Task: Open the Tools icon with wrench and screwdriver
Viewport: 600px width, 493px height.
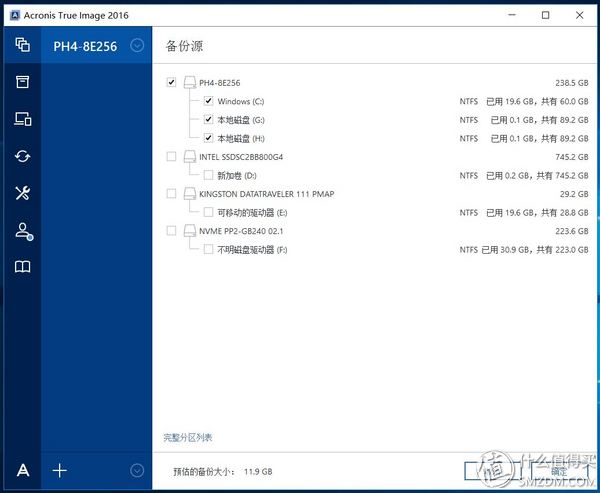Action: click(x=23, y=193)
